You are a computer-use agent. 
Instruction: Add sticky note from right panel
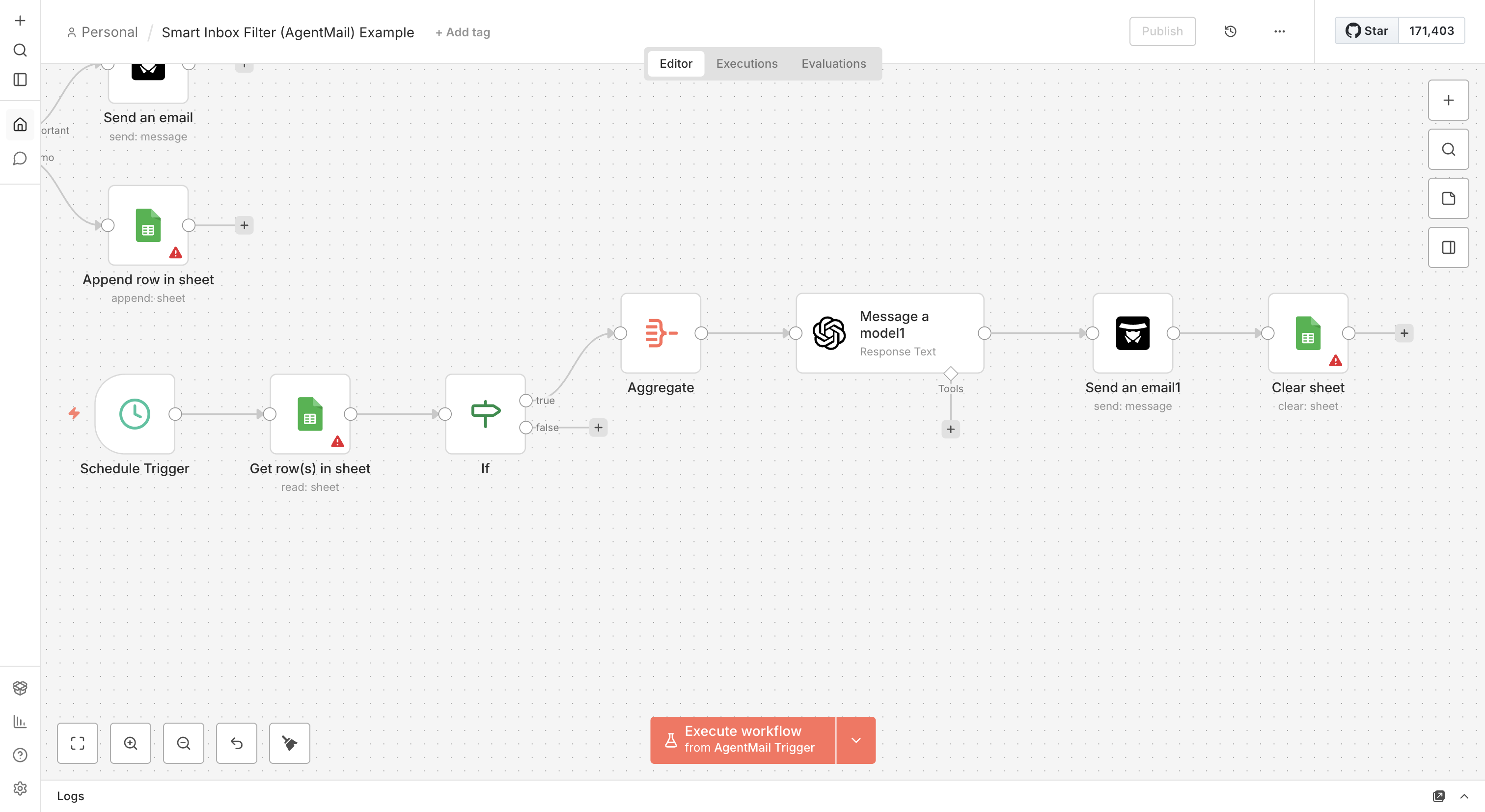click(x=1448, y=198)
